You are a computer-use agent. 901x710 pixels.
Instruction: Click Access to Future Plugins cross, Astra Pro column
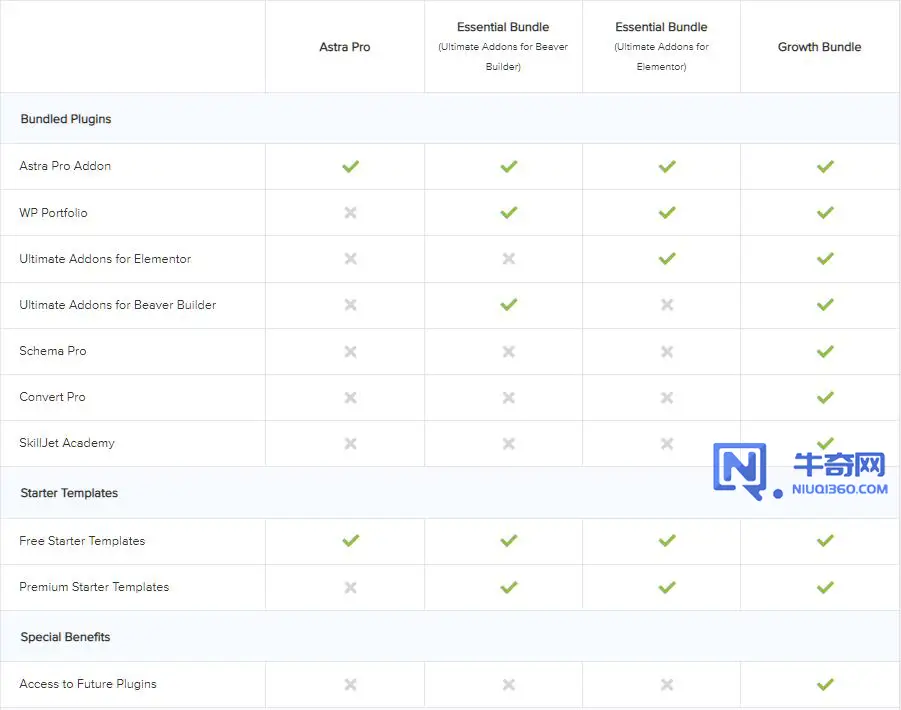click(351, 685)
